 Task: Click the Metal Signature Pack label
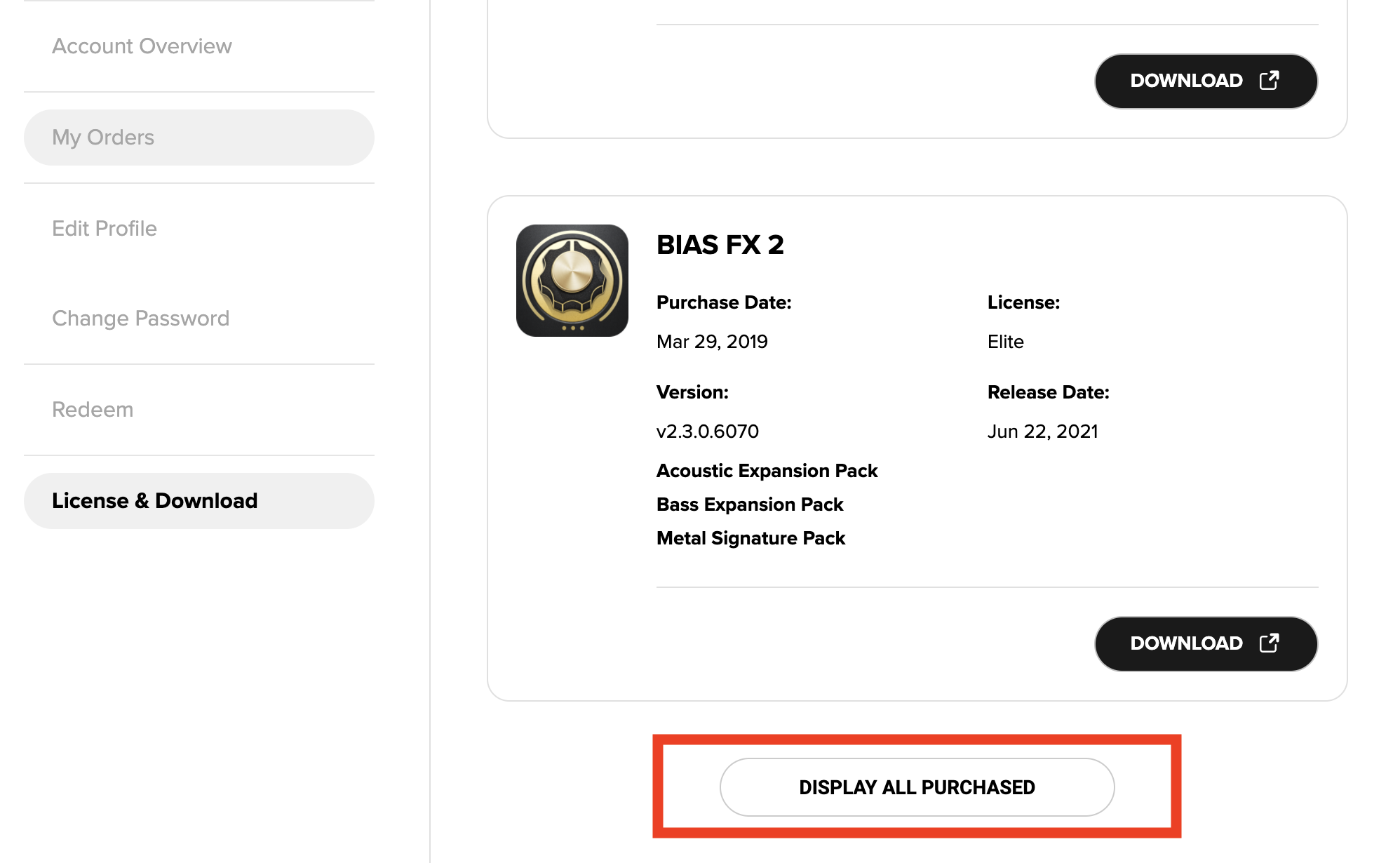[751, 538]
